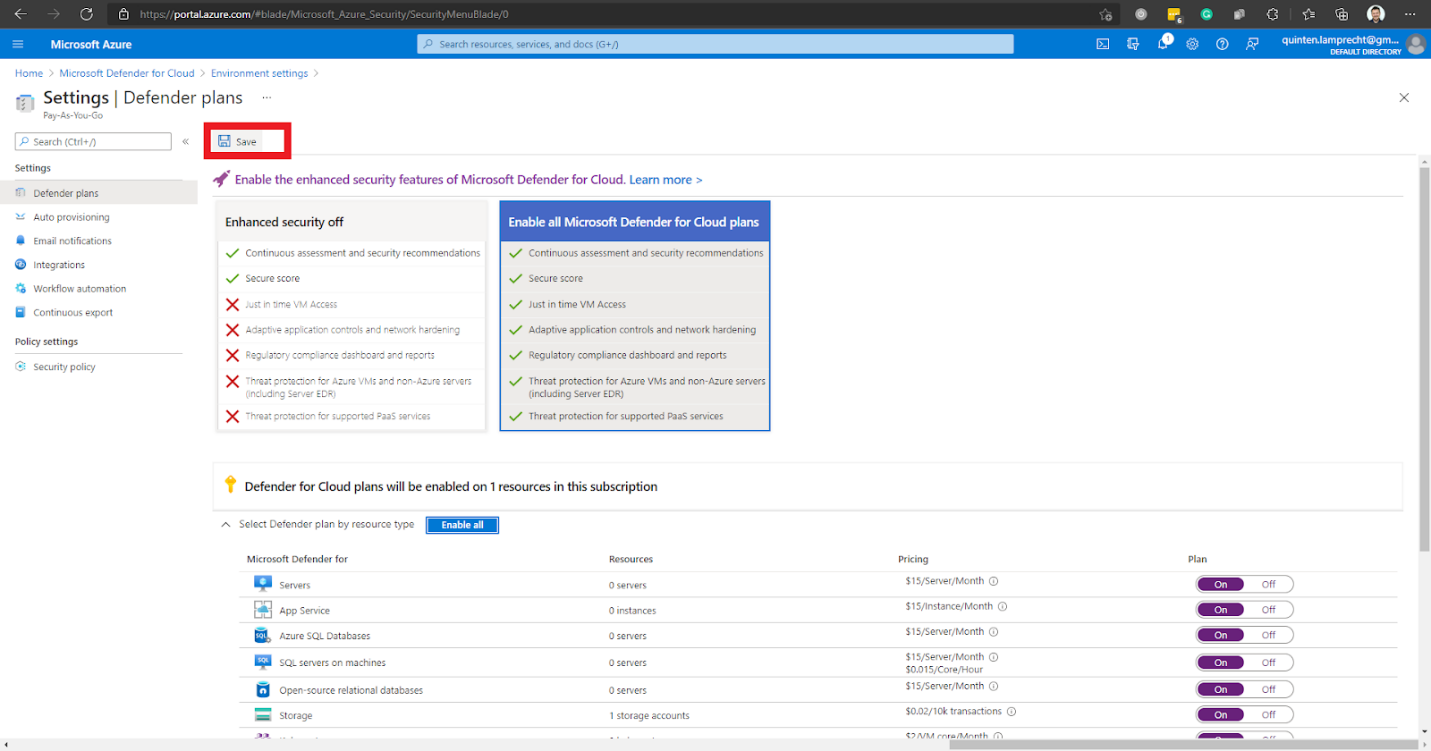Click info icon next to Open-source relational databases pricing
Viewport: 1431px width, 751px height.
point(994,686)
